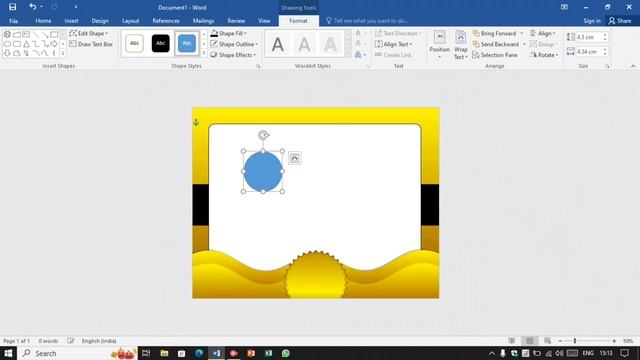Apply the black Abc shape style
640x360 pixels.
(x=160, y=43)
